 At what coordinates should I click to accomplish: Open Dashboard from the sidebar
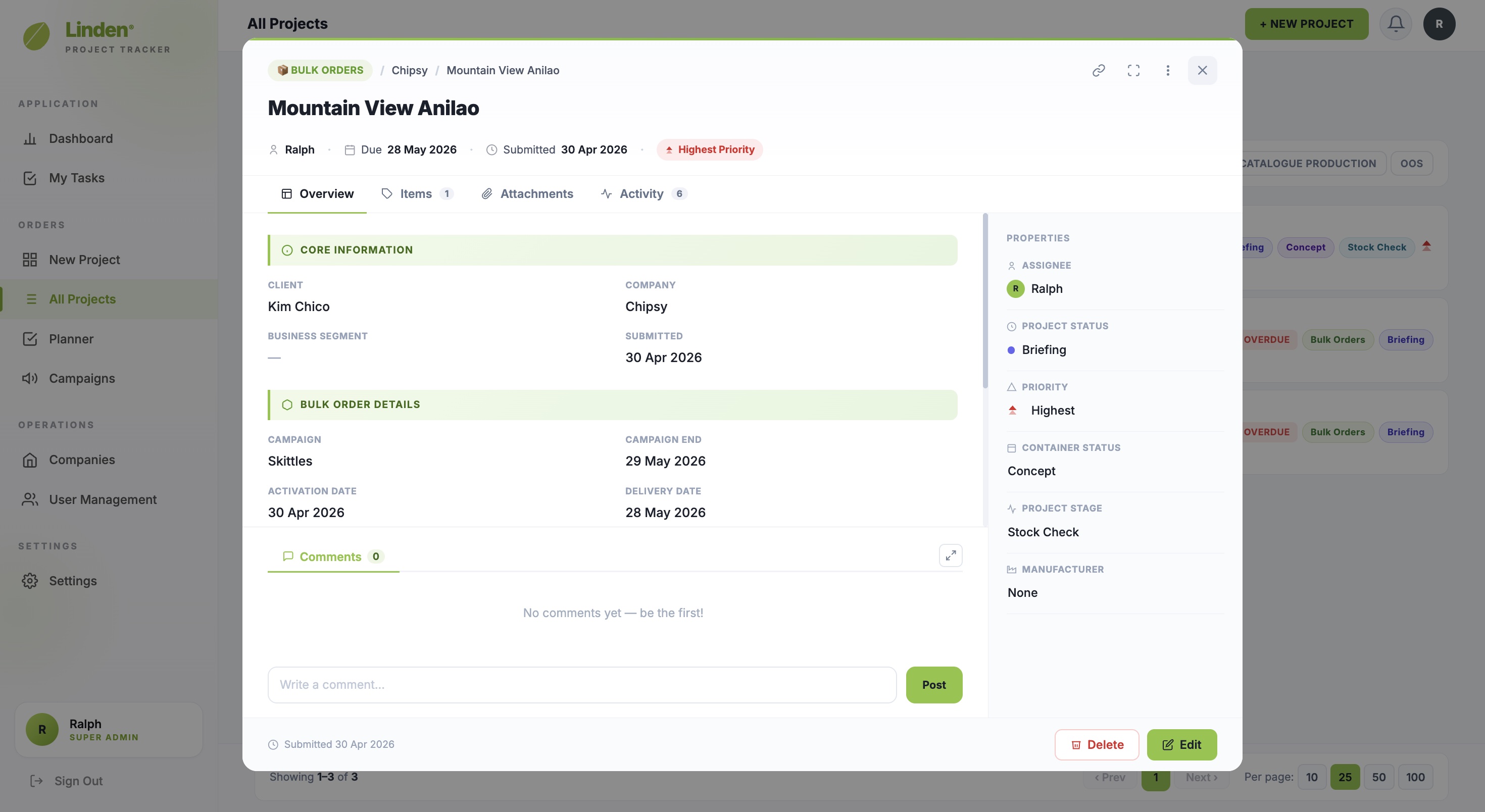pos(109,139)
